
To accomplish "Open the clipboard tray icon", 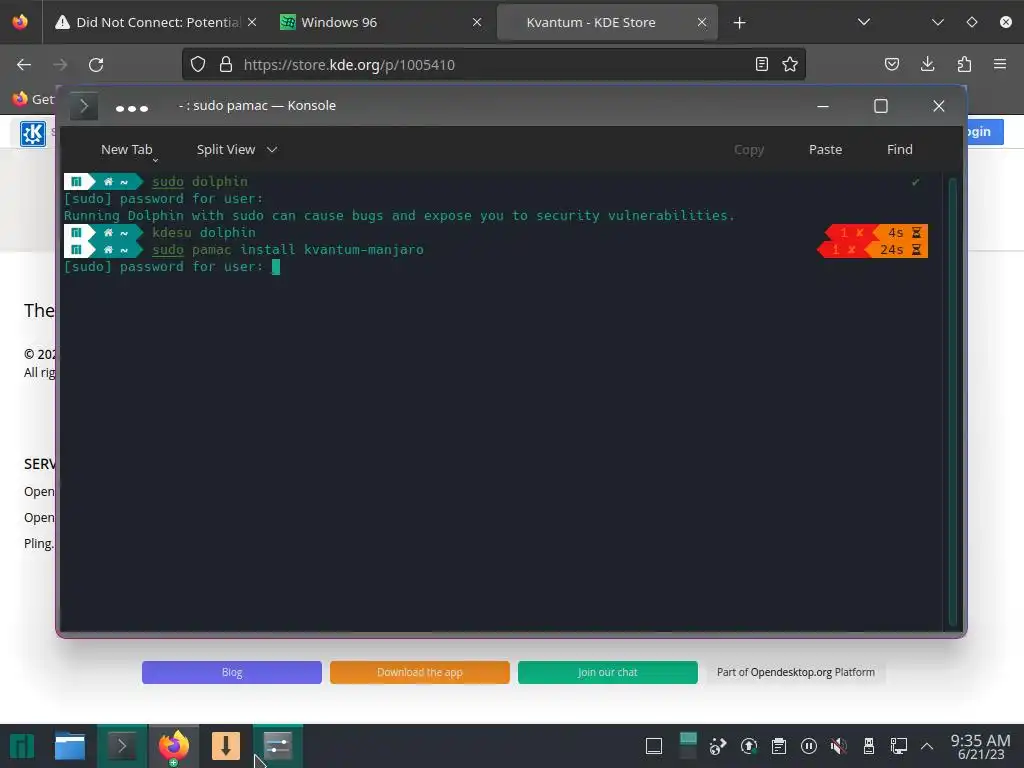I will 778,746.
